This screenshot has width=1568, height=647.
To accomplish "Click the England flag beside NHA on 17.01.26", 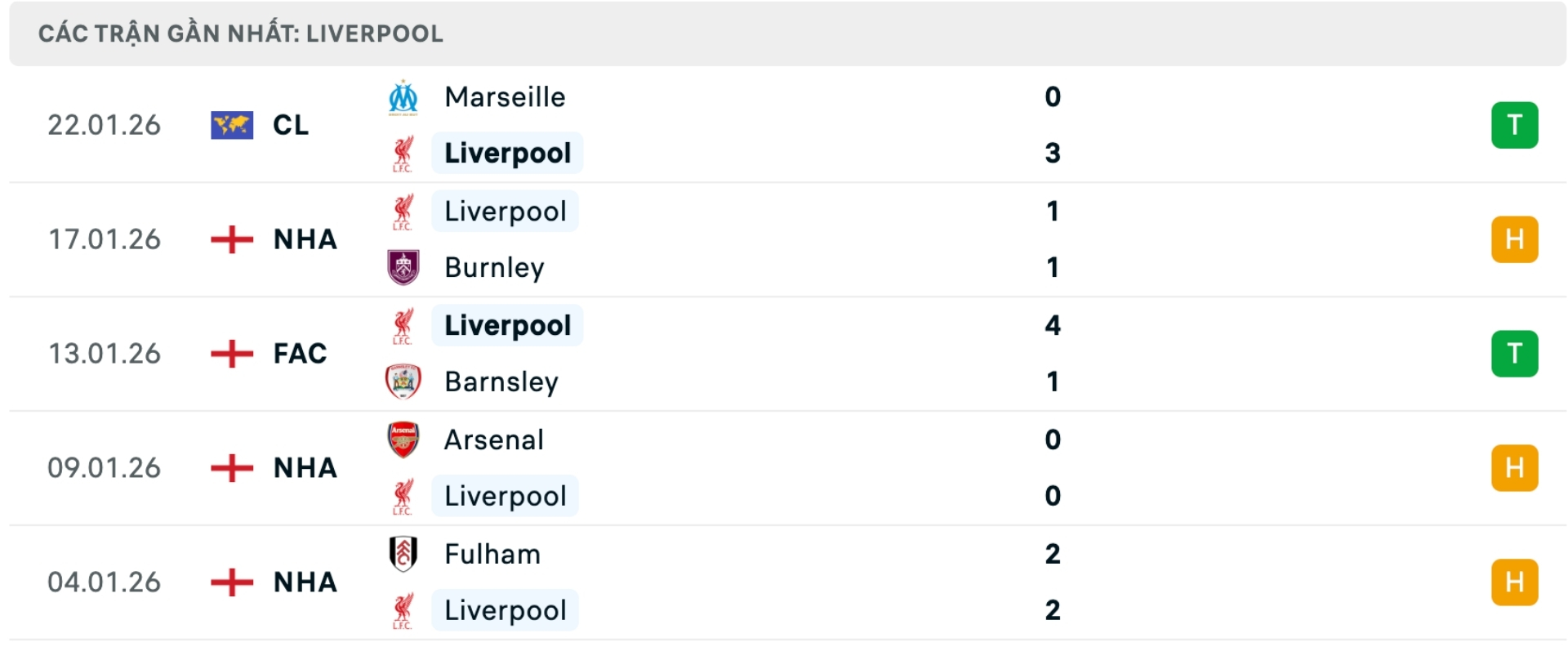I will tap(231, 239).
